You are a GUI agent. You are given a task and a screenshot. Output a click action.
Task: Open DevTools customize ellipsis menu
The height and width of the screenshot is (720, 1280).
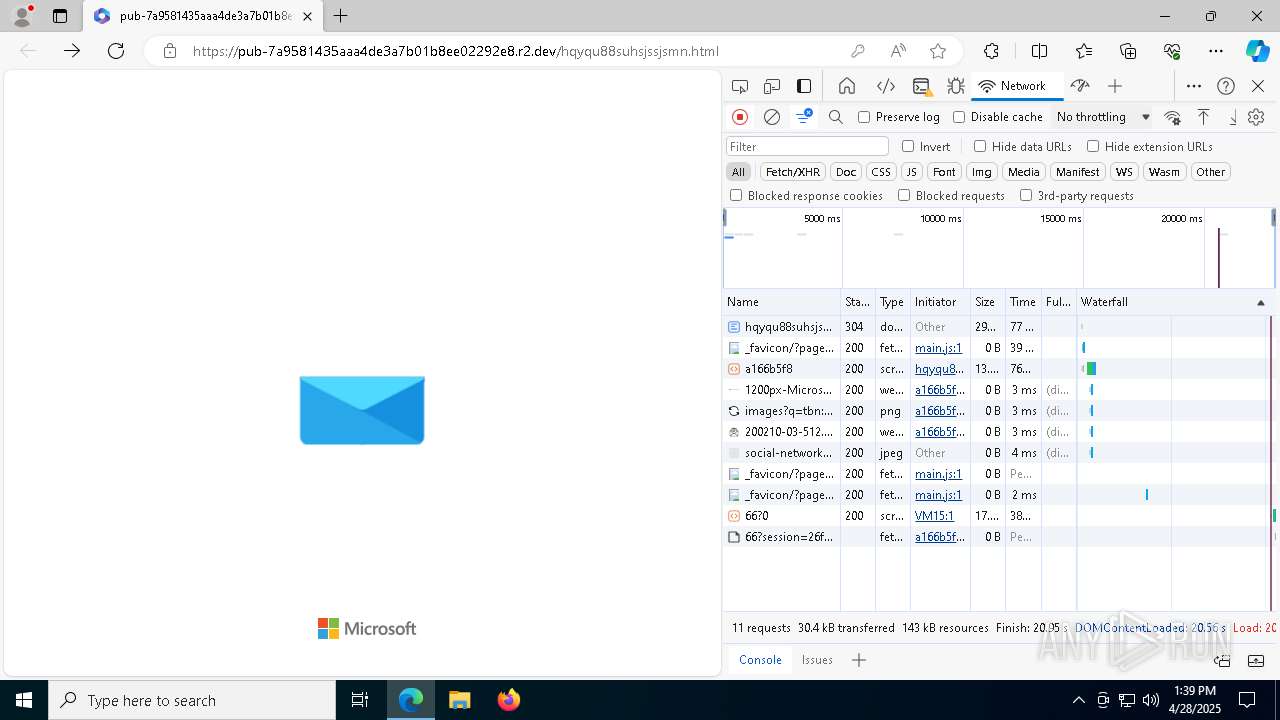1194,86
